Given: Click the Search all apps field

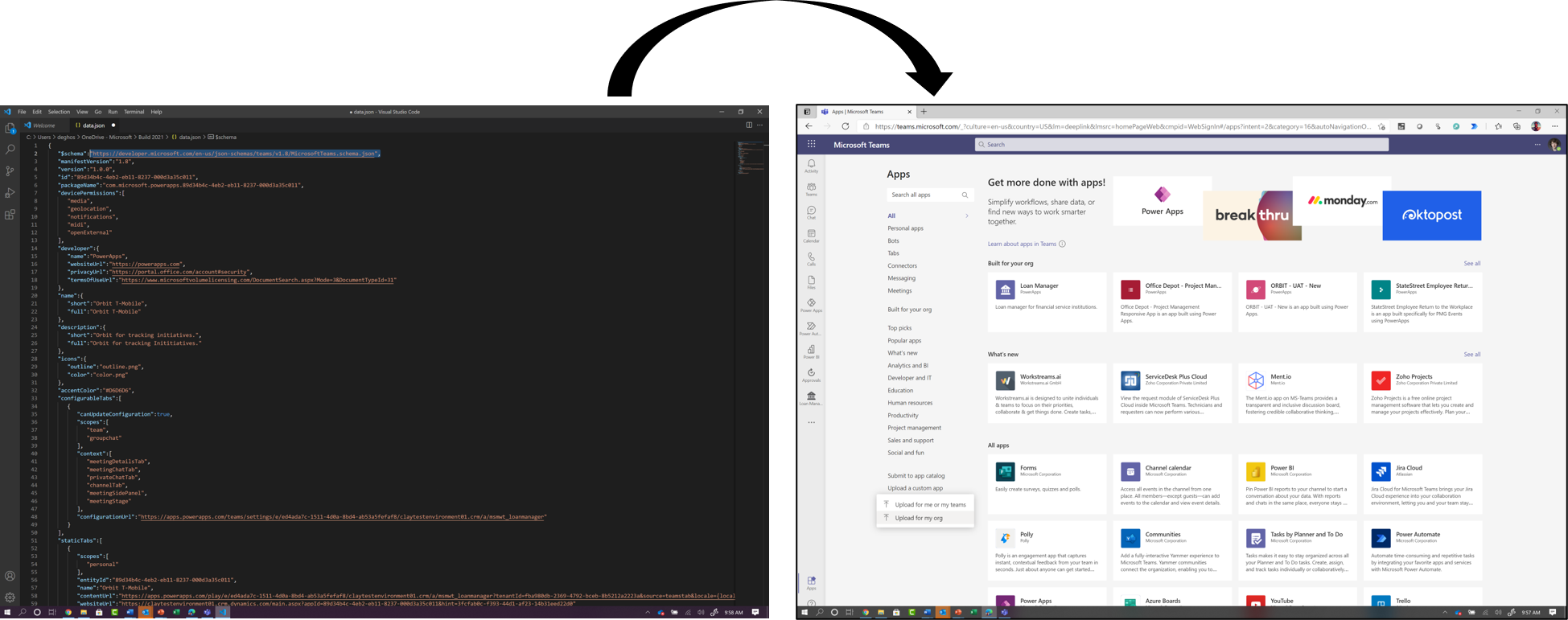Looking at the screenshot, I should point(924,195).
